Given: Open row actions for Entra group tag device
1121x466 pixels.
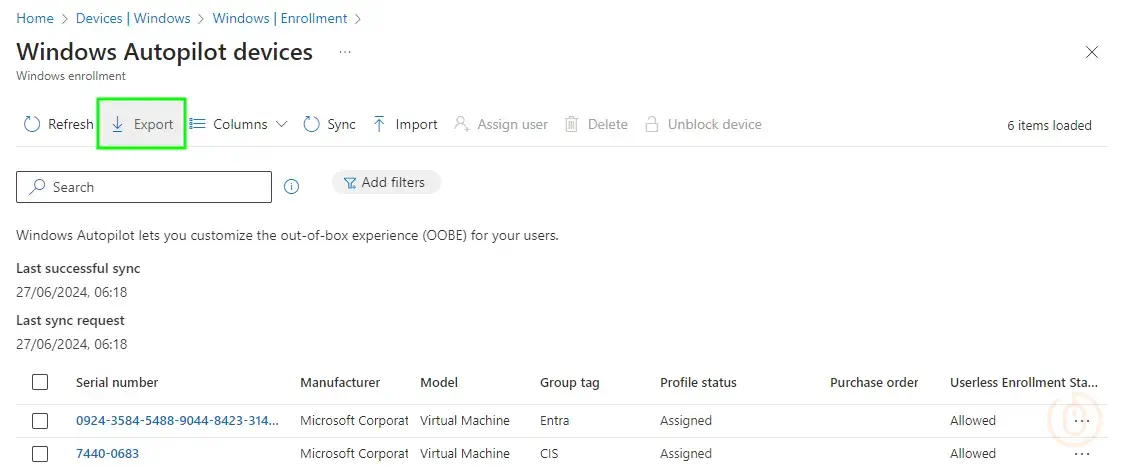Looking at the screenshot, I should click(1081, 421).
